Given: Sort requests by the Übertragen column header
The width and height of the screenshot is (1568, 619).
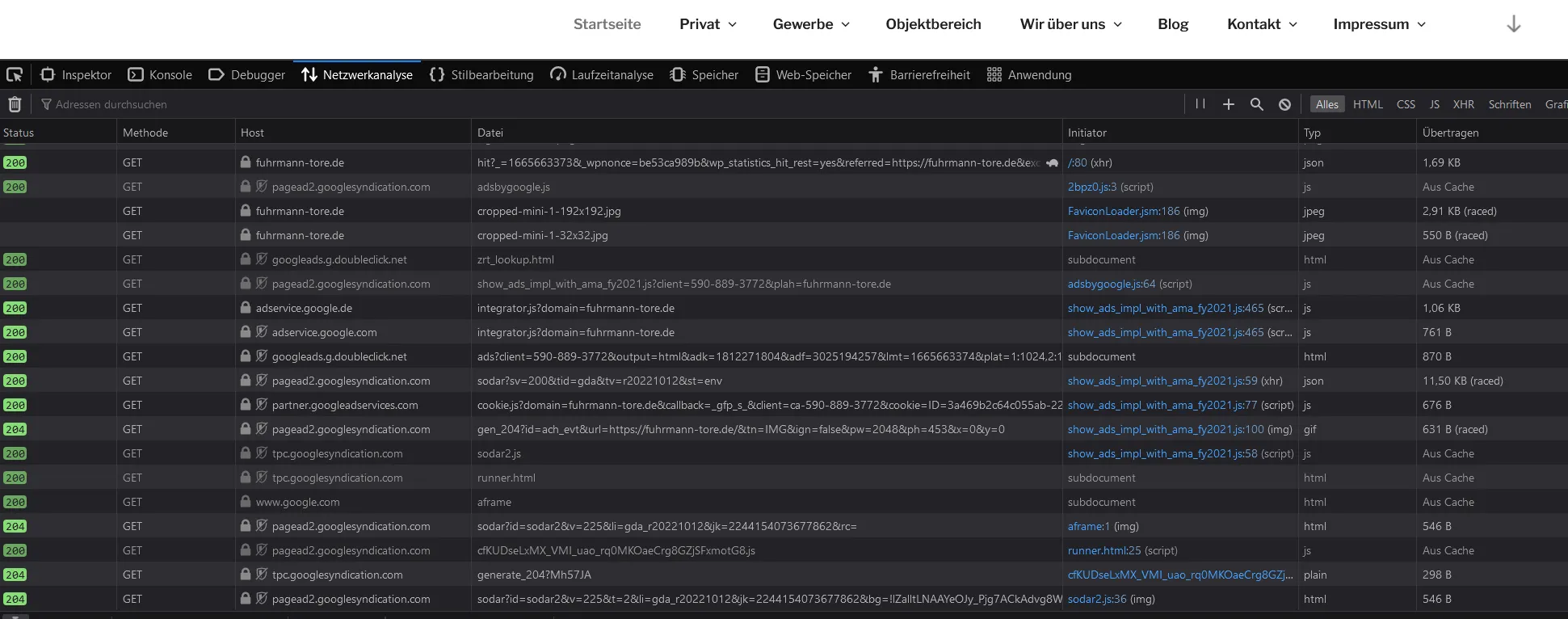Looking at the screenshot, I should (x=1492, y=133).
